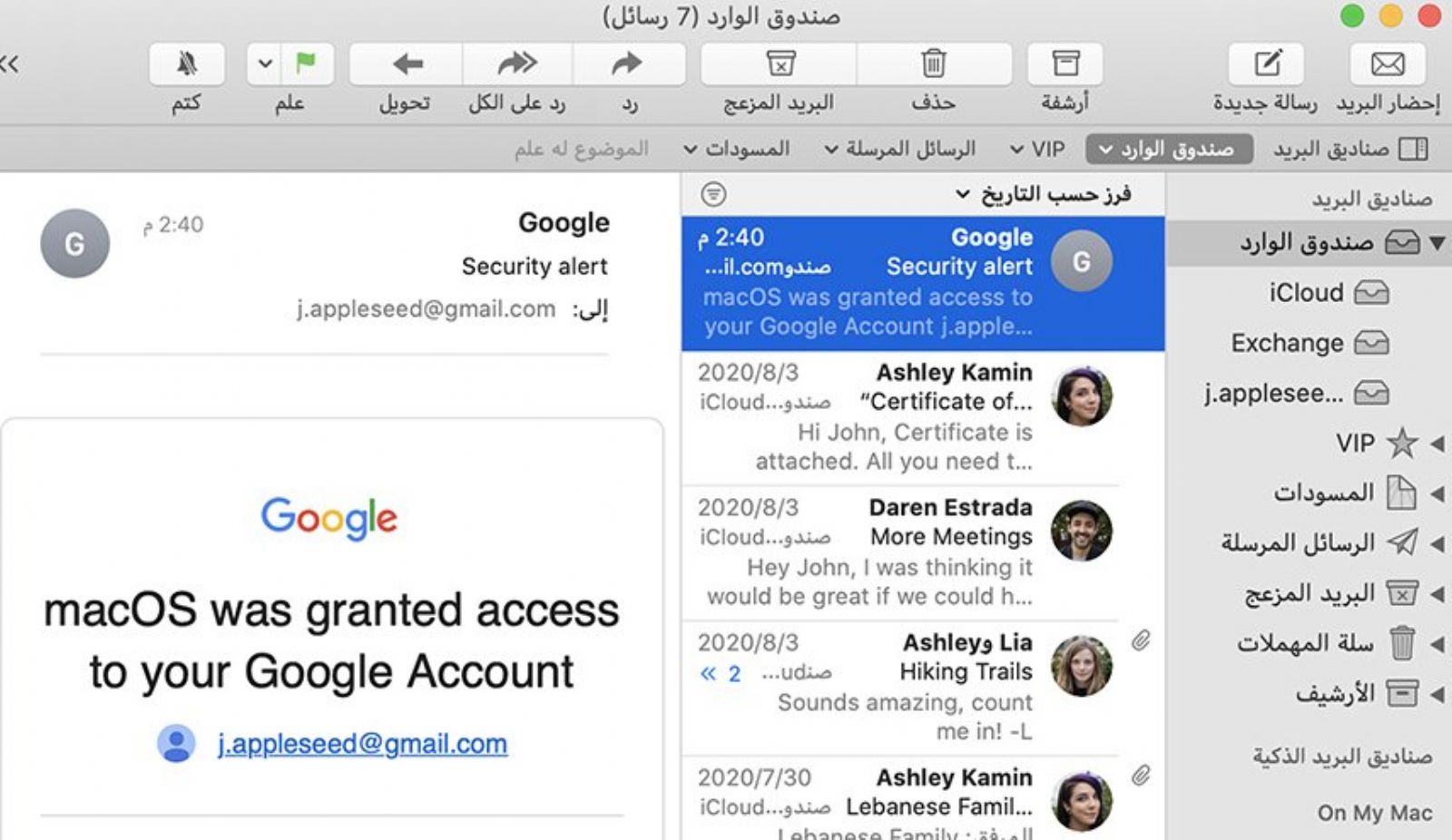Select الموضوع له علم favorites item
1452x840 pixels.
(x=581, y=149)
